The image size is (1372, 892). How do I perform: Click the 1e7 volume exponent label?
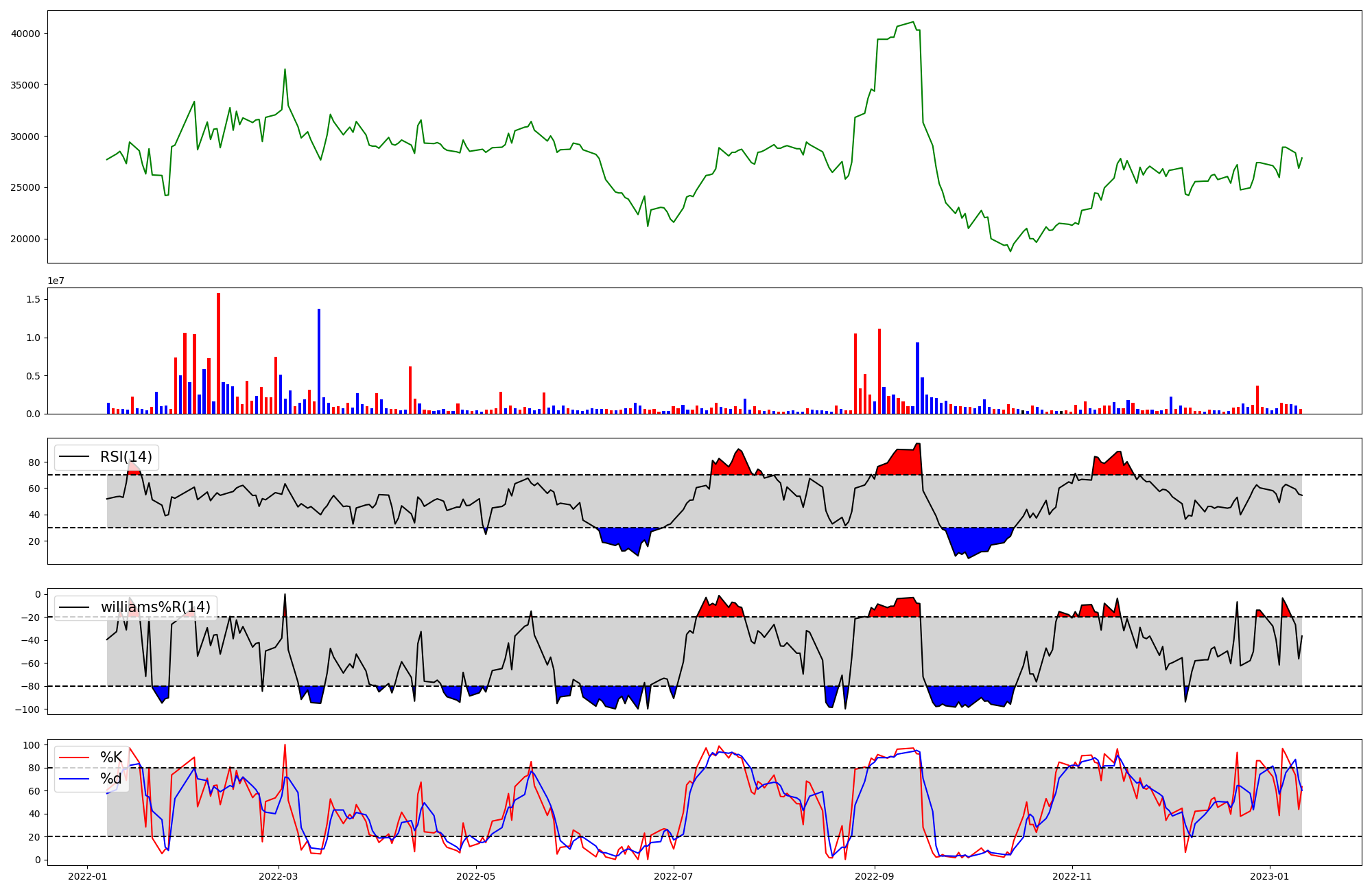pyautogui.click(x=56, y=281)
